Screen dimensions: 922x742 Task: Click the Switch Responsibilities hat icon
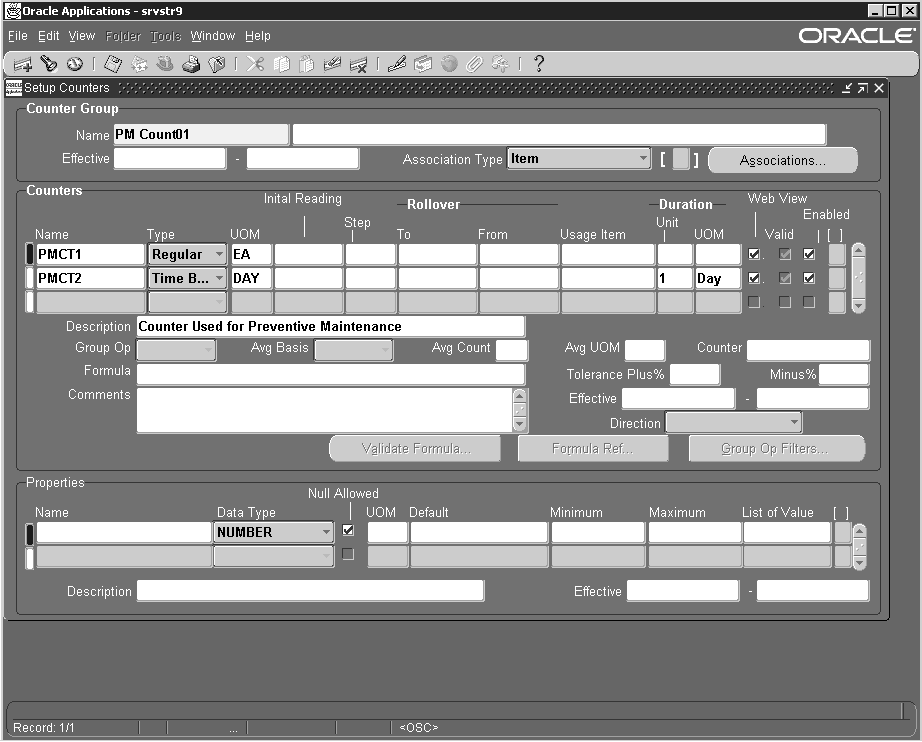165,63
